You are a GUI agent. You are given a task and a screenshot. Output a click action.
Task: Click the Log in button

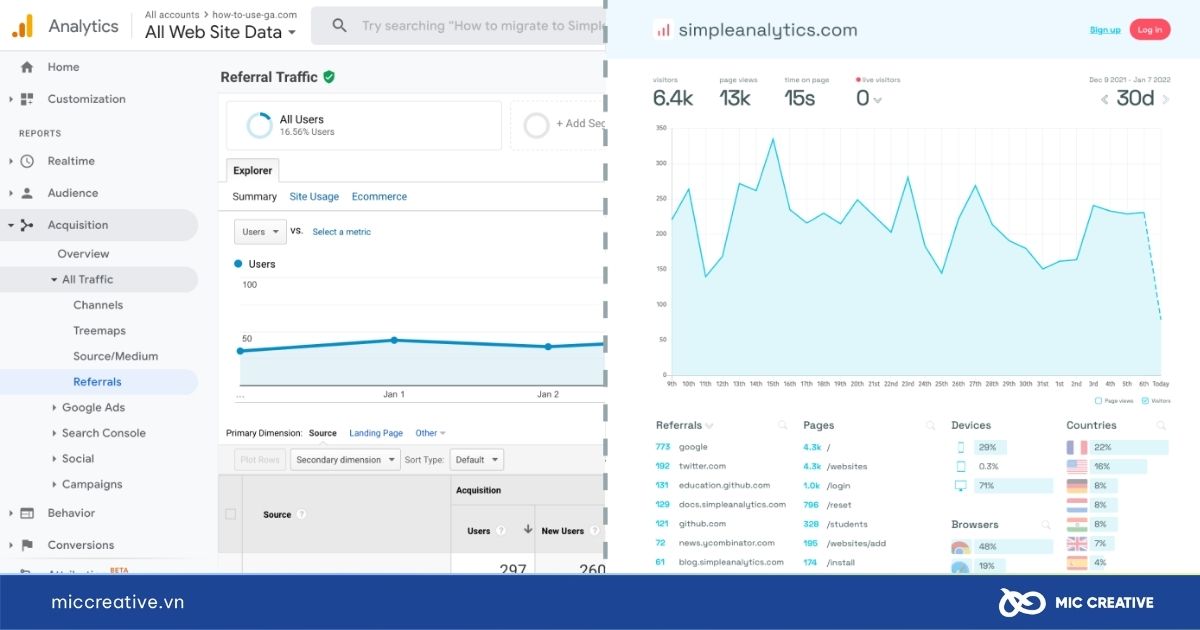point(1150,30)
